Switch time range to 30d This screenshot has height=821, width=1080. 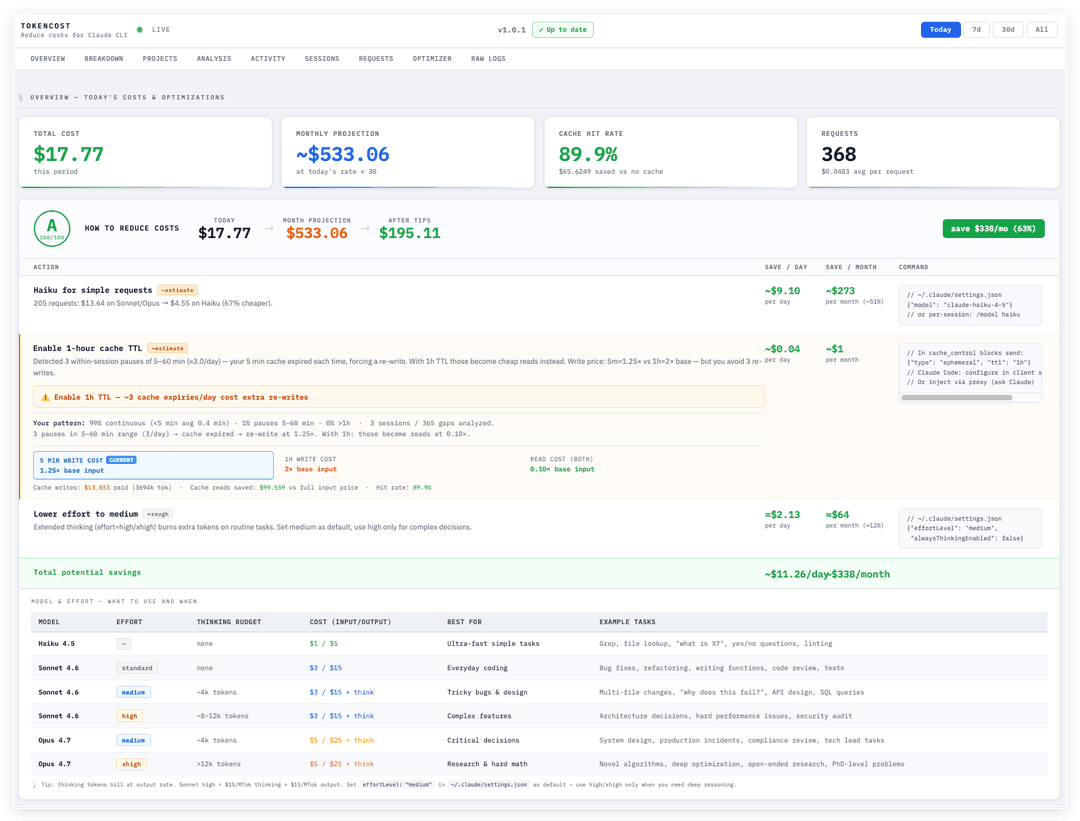coord(1008,30)
